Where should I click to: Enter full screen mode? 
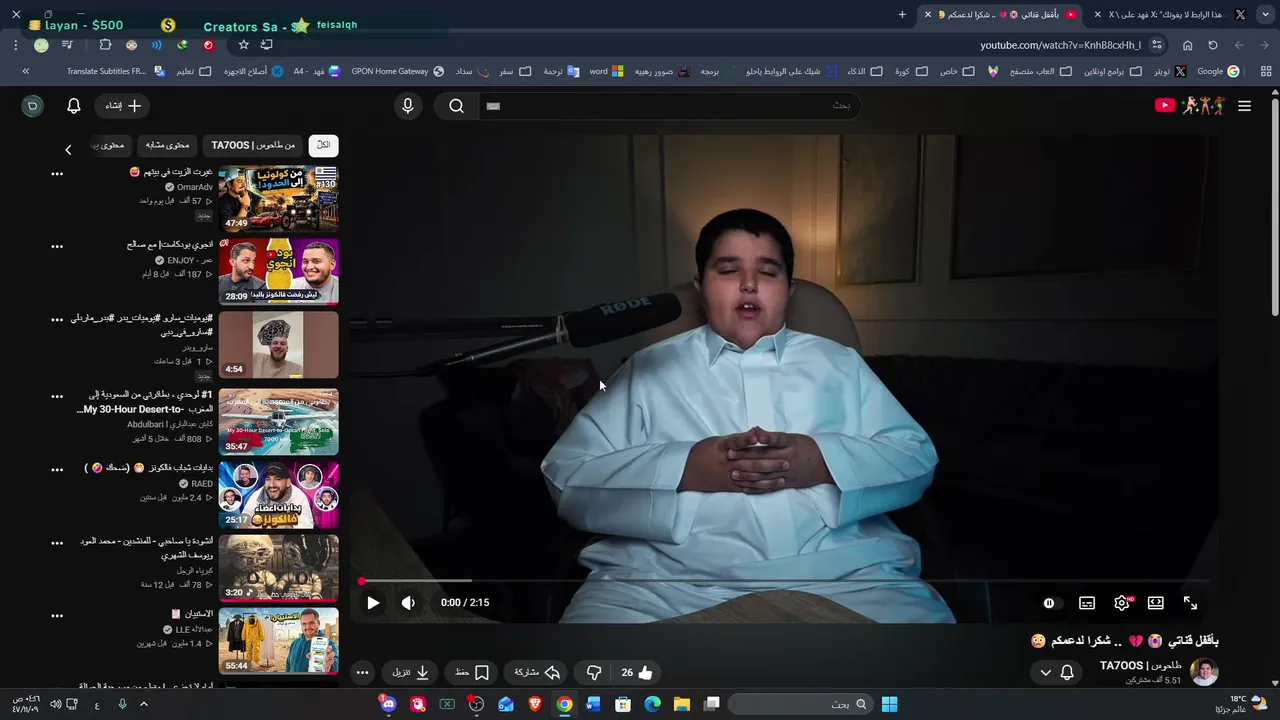(1190, 603)
